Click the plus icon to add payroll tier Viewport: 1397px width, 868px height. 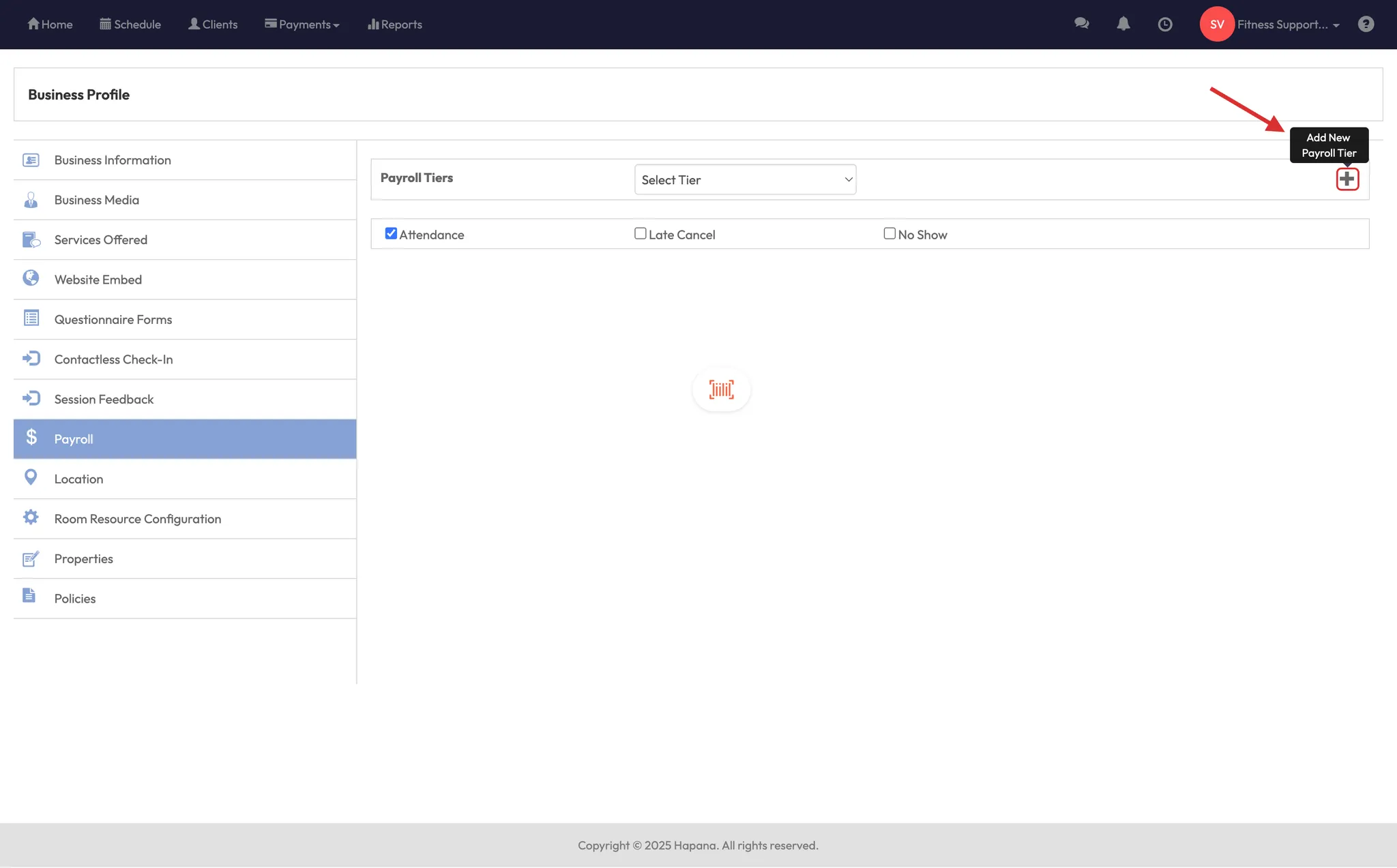click(x=1347, y=179)
